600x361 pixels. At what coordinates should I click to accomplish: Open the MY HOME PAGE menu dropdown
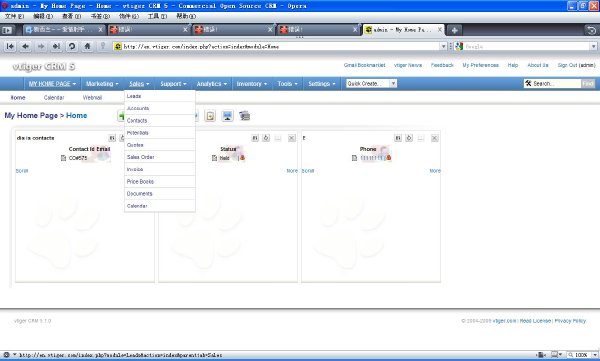click(x=52, y=83)
